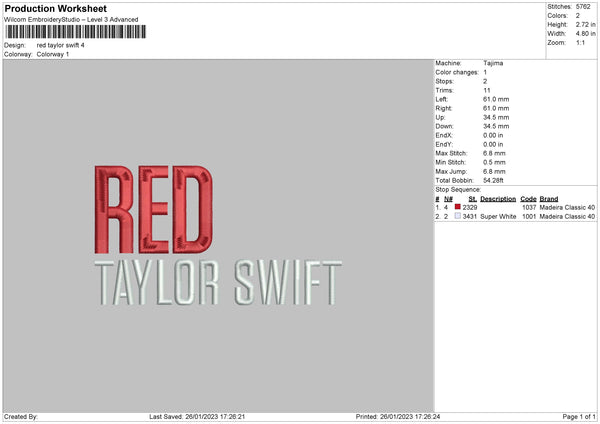The image size is (600, 424).
Task: Click the Trims value 11
Action: [487, 91]
